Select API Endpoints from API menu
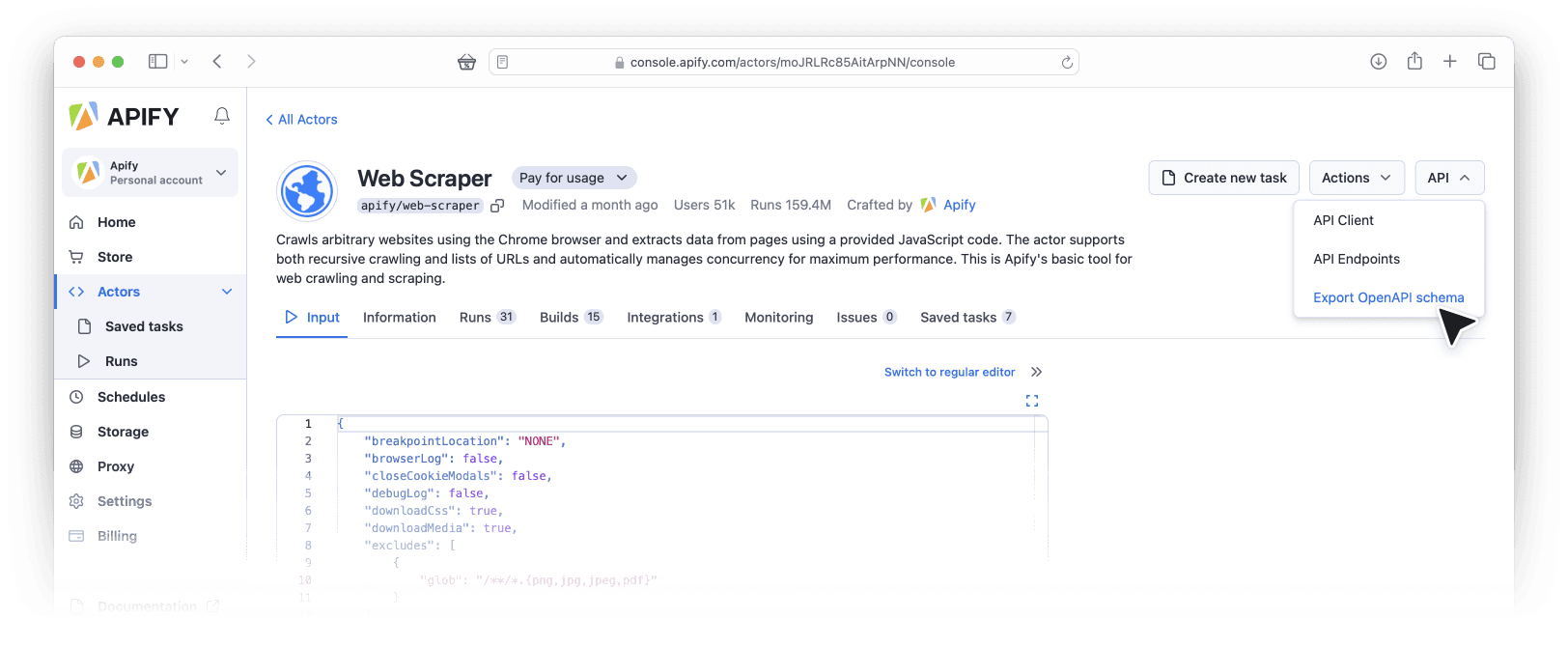The width and height of the screenshot is (1568, 647). pos(1388,259)
